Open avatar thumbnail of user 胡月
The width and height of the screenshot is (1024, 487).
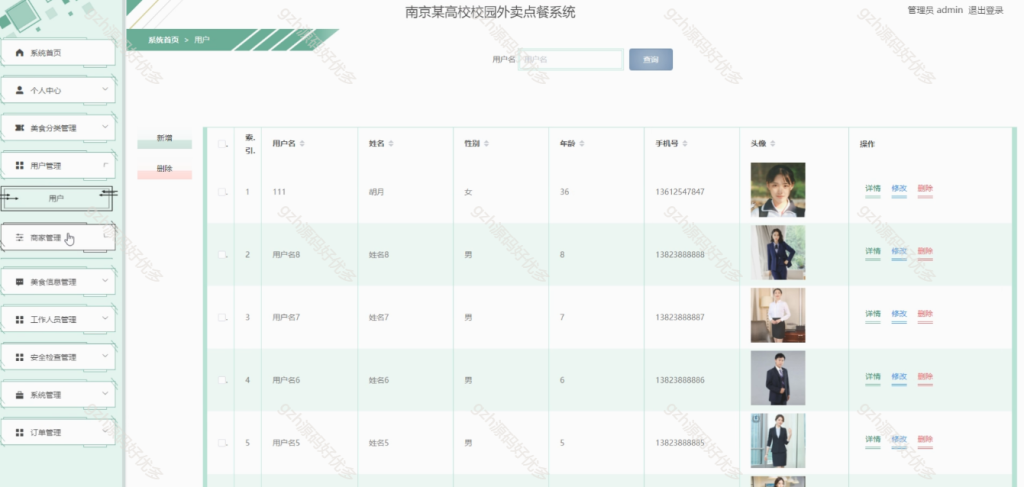pyautogui.click(x=778, y=190)
